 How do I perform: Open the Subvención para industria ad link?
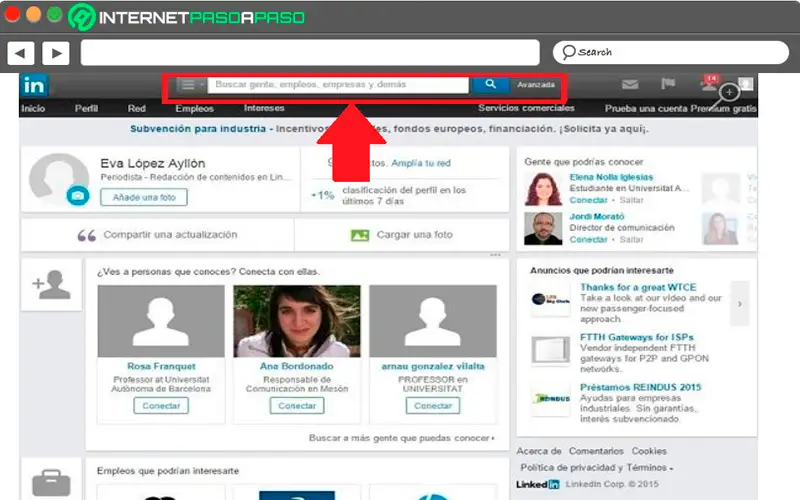[198, 129]
